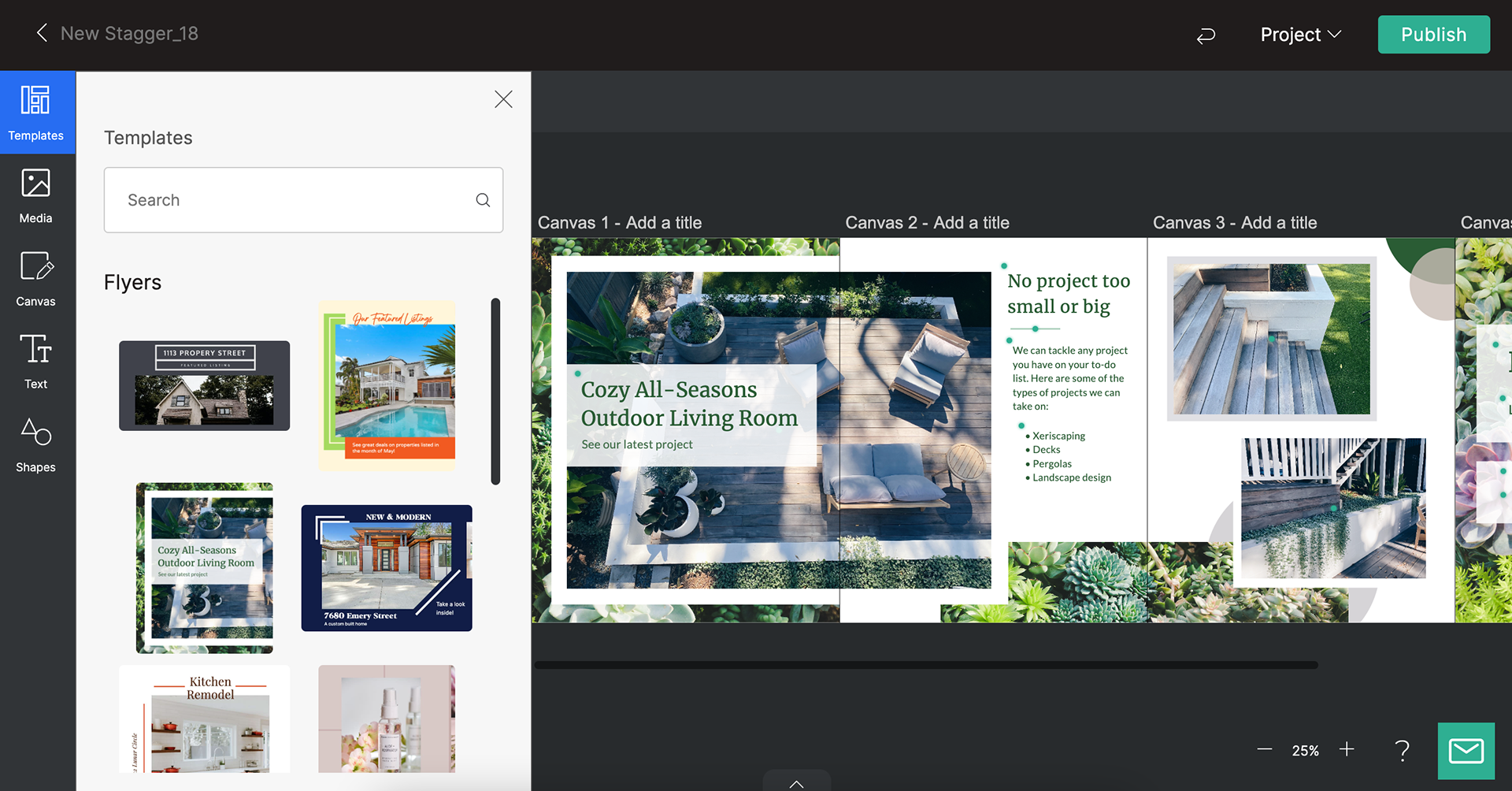The height and width of the screenshot is (791, 1512).
Task: Click the Publish button
Action: pos(1433,35)
